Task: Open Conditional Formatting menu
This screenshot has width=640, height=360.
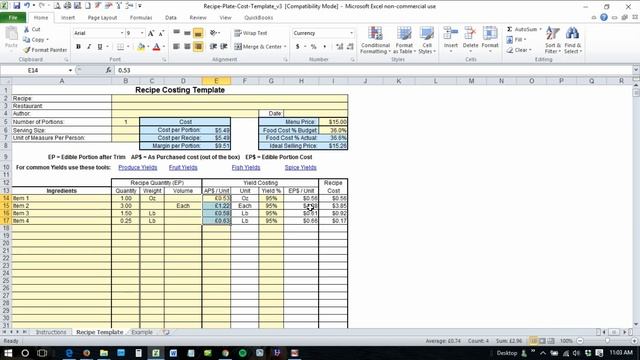Action: (x=375, y=40)
